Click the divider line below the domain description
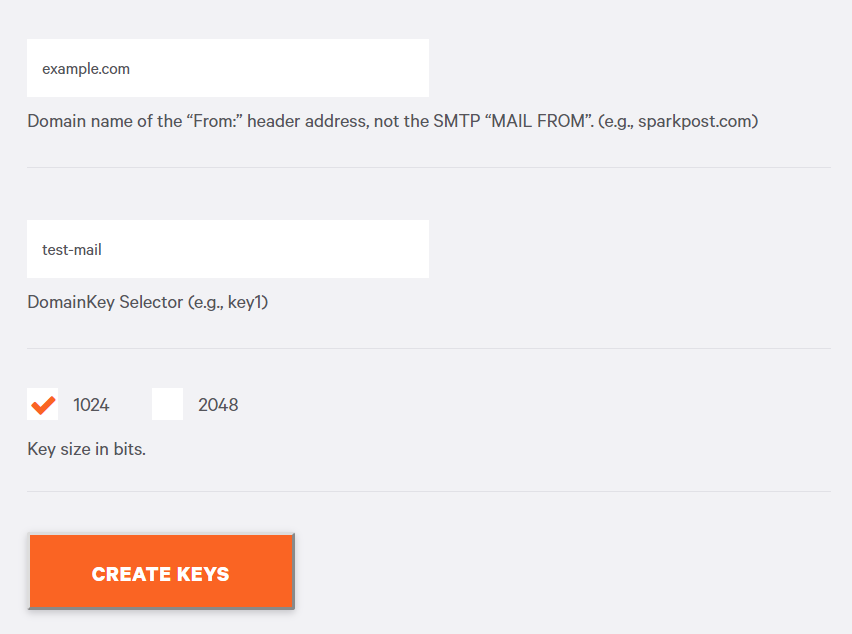Viewport: 852px width, 634px height. tap(428, 167)
